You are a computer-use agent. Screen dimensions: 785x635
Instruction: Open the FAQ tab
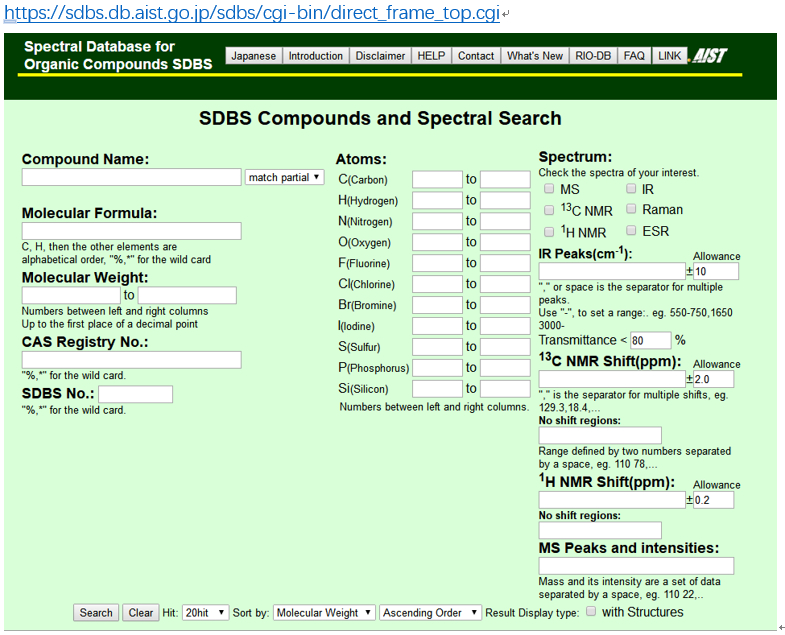tap(634, 56)
